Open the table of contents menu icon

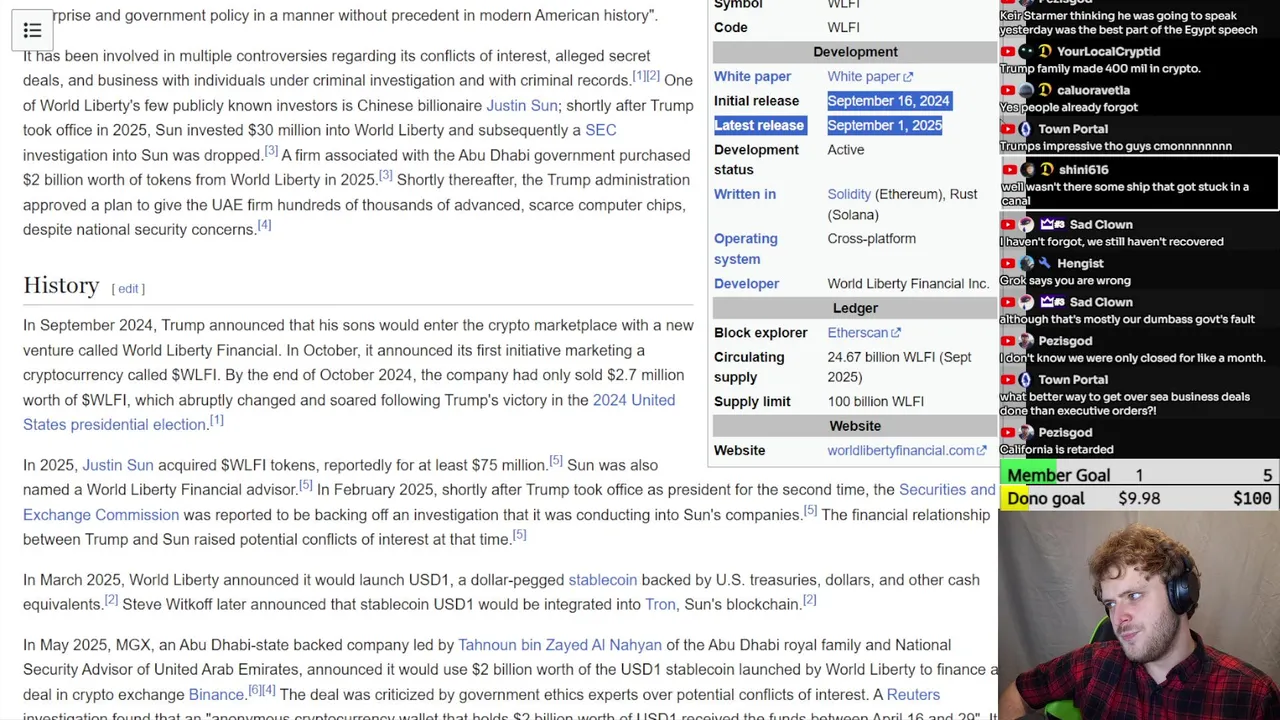pyautogui.click(x=32, y=31)
